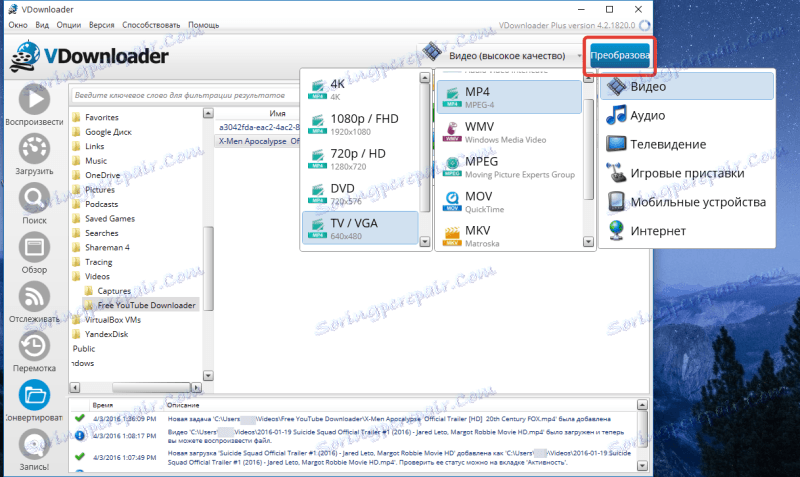
Task: Click the Имя column header
Action: pyautogui.click(x=277, y=113)
